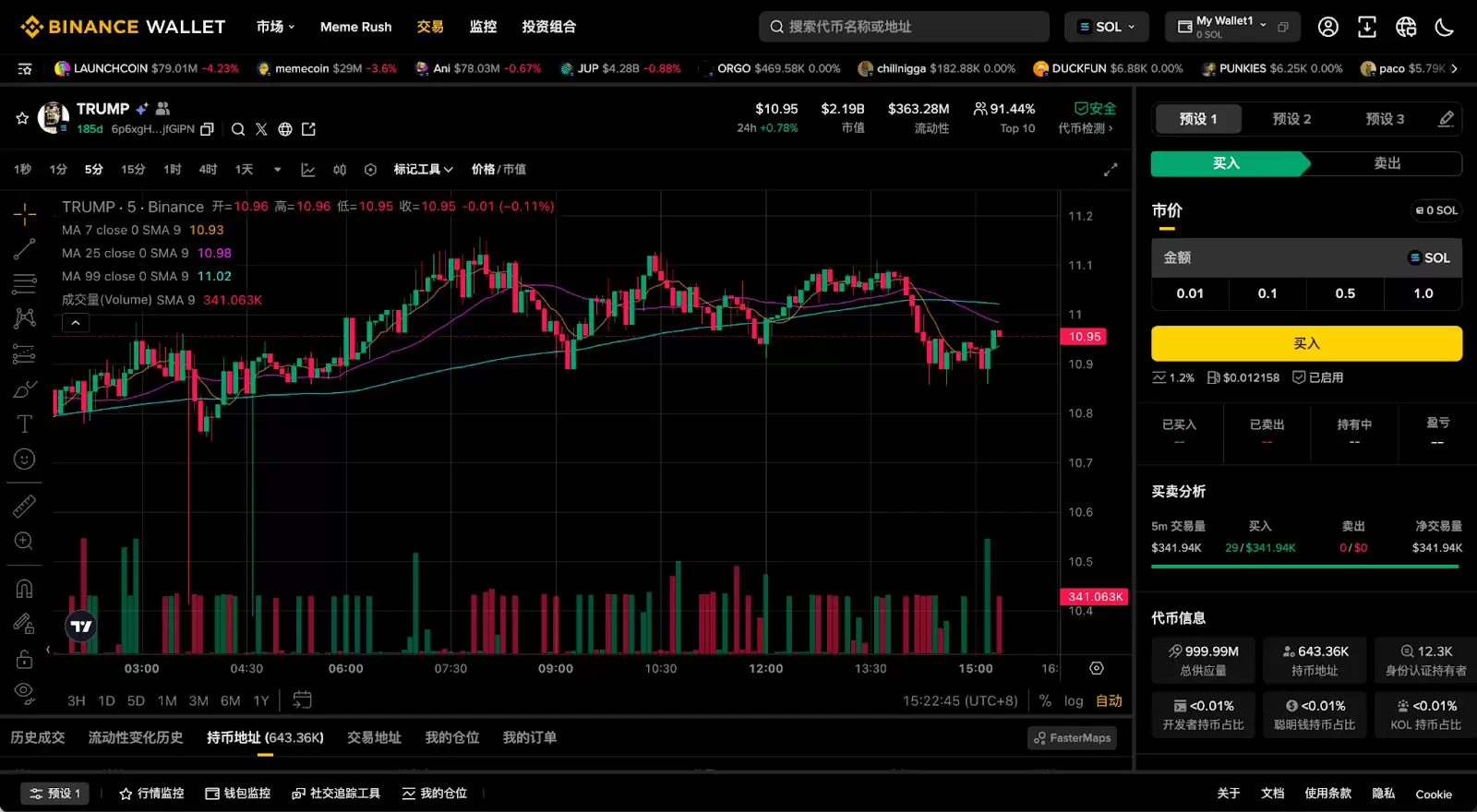The image size is (1477, 812).
Task: Copy the TRUMP contract address
Action: tap(208, 129)
